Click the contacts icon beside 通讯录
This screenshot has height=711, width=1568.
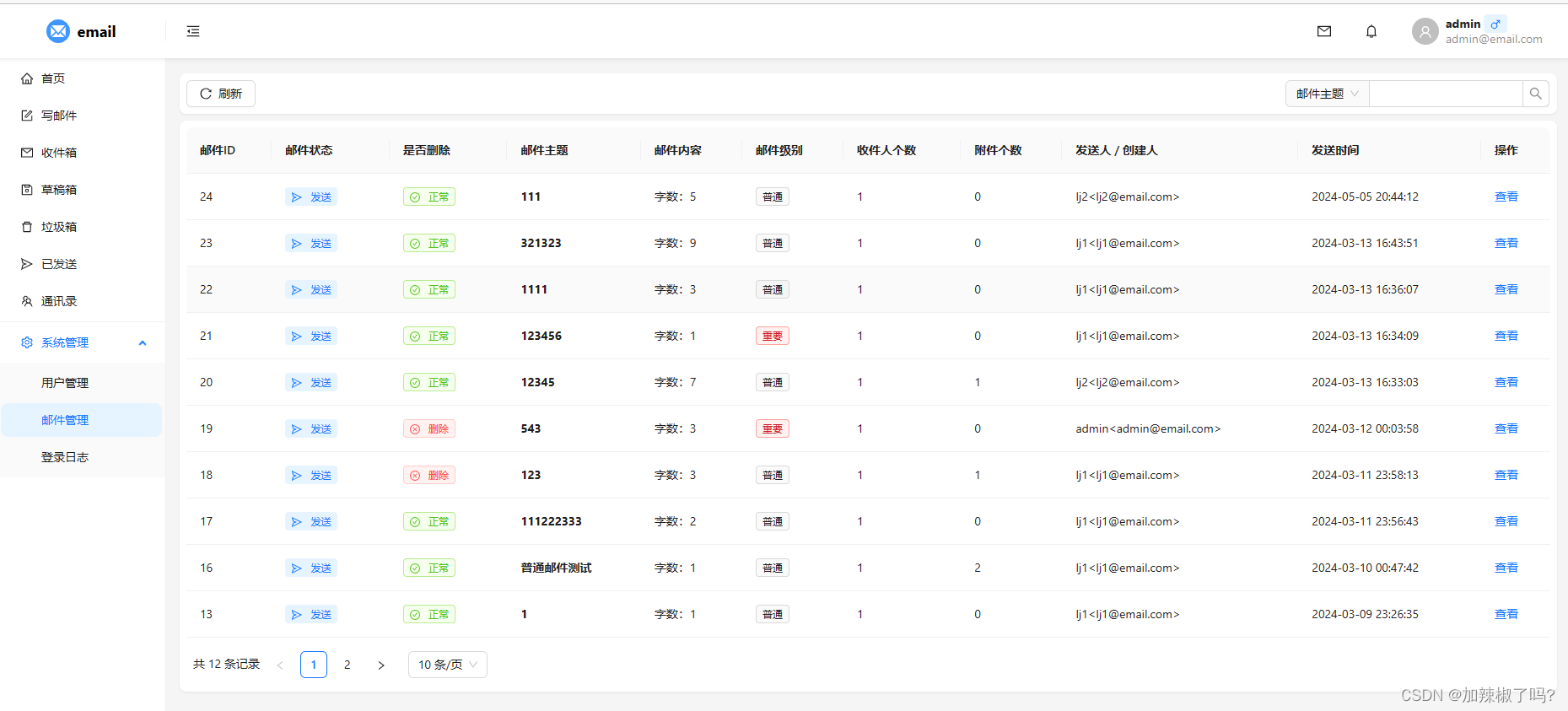coord(27,301)
